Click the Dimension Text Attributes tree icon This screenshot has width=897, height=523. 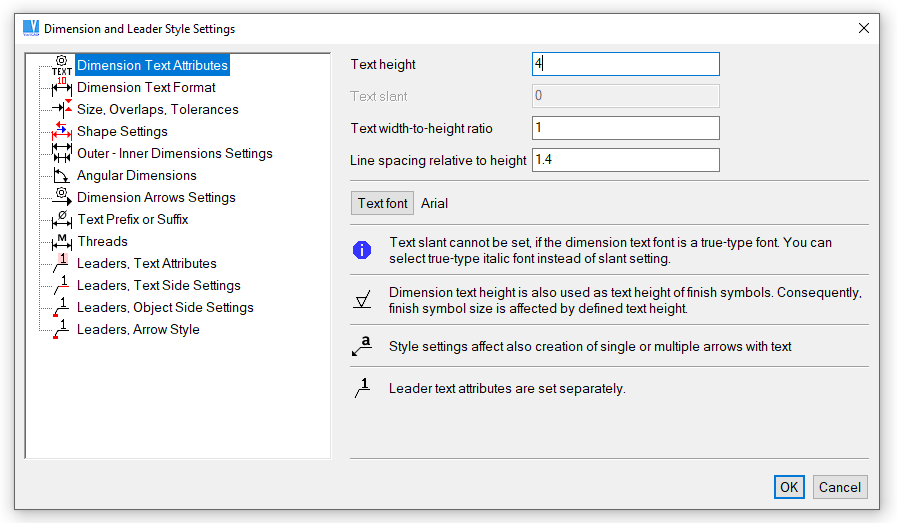(62, 66)
